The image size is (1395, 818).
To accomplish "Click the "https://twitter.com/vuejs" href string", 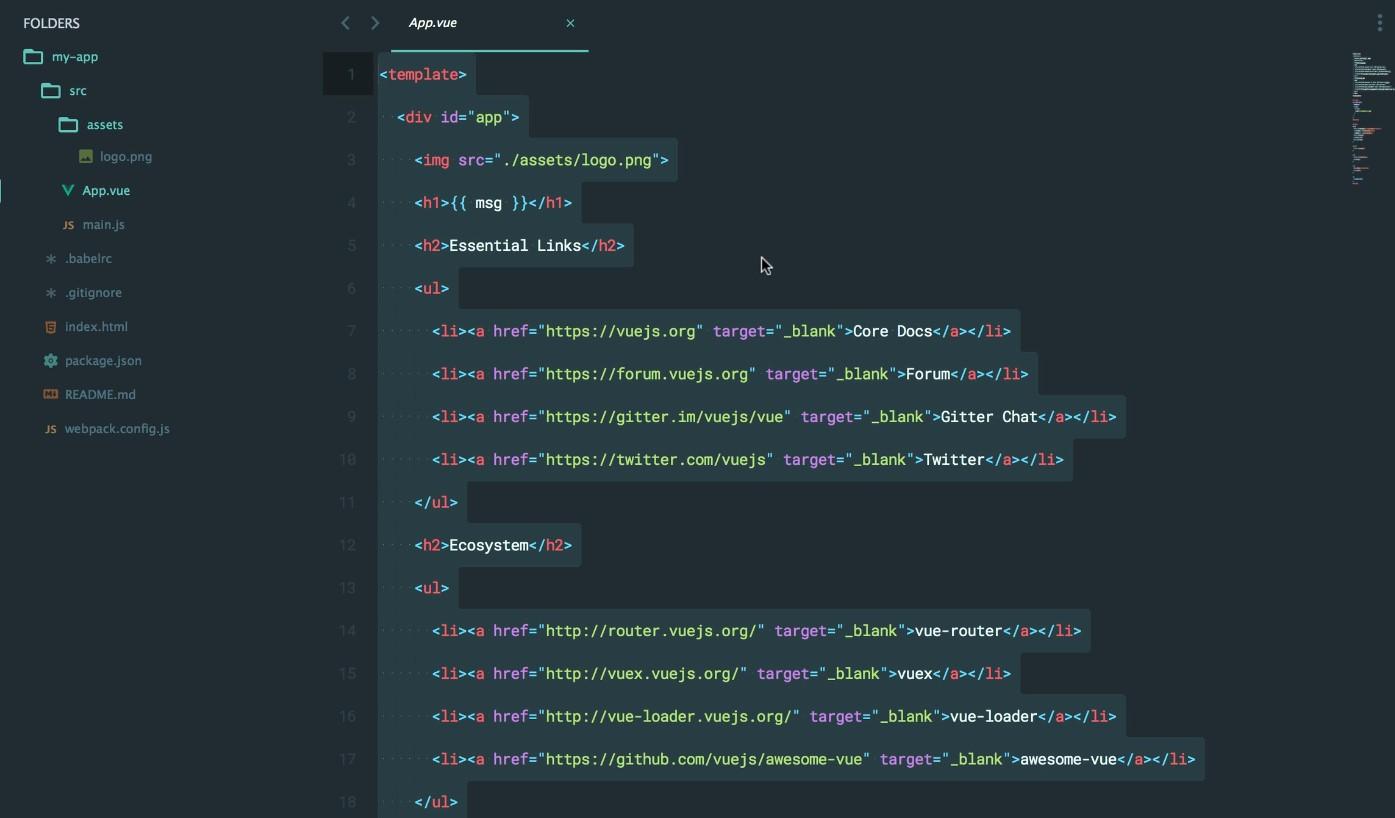I will [655, 460].
